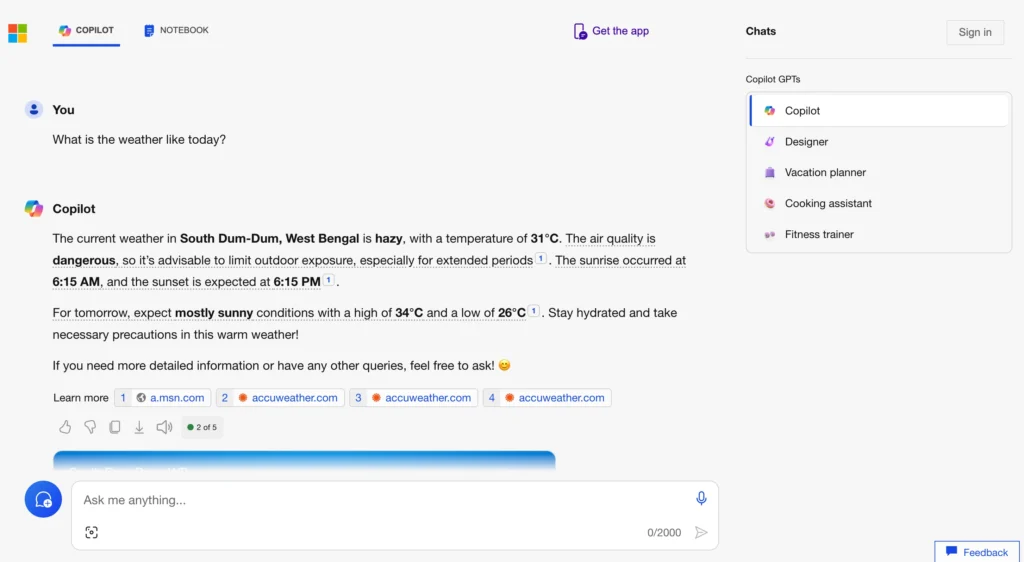Viewport: 1024px width, 562px height.
Task: Open the Vacation planner GPT
Action: (x=879, y=172)
